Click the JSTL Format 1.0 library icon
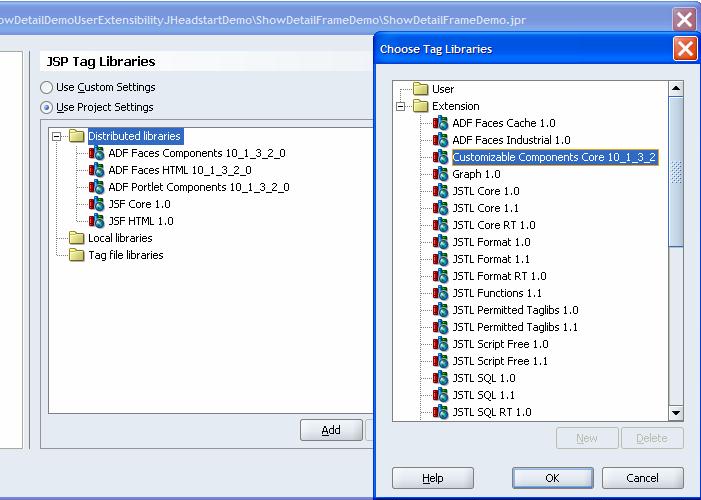 [440, 242]
